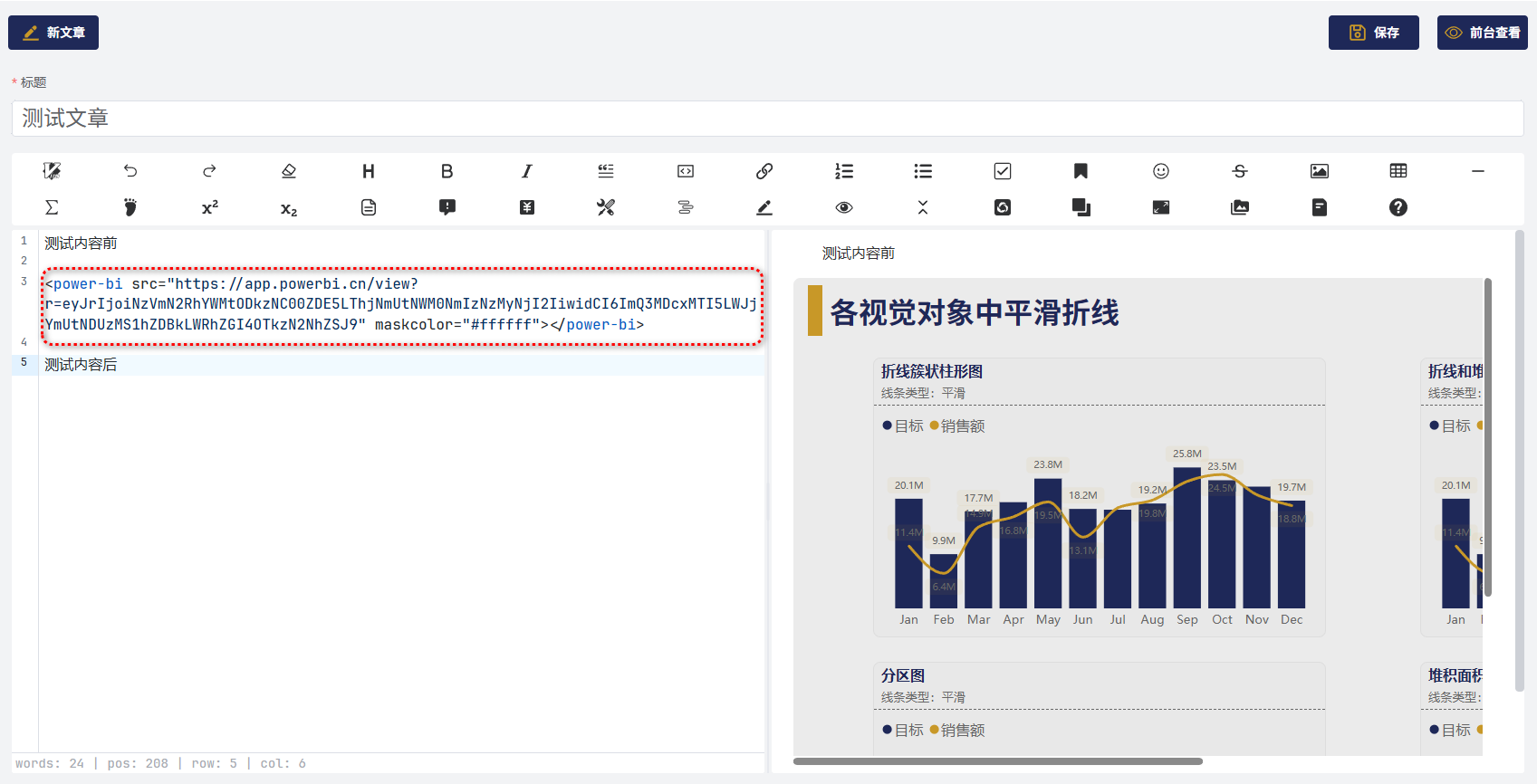
Task: Click the bookmark icon in toolbar
Action: pos(1081,171)
